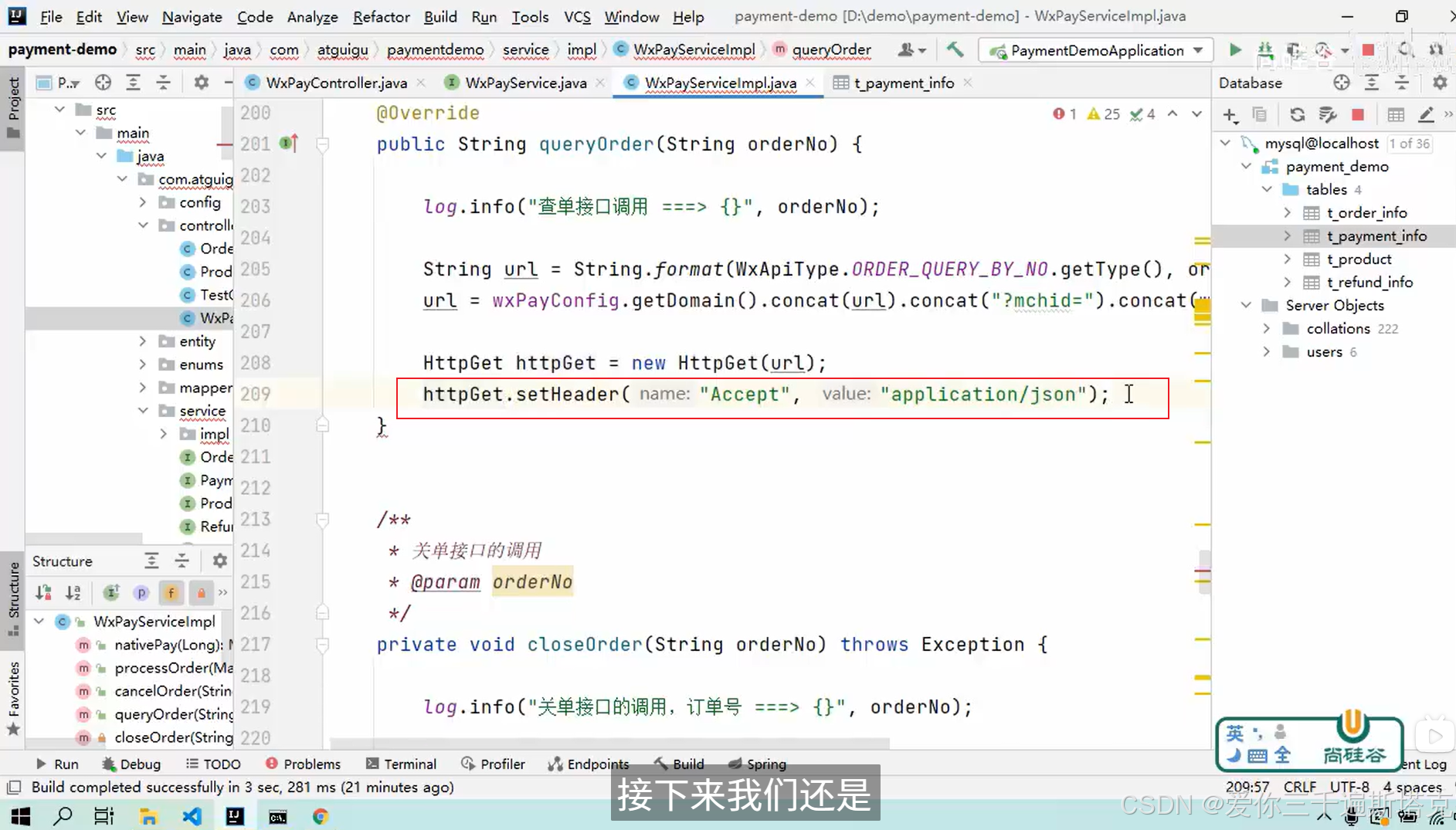Open Database panel settings gear
Screen dimensions: 1456x830
click(1440, 83)
